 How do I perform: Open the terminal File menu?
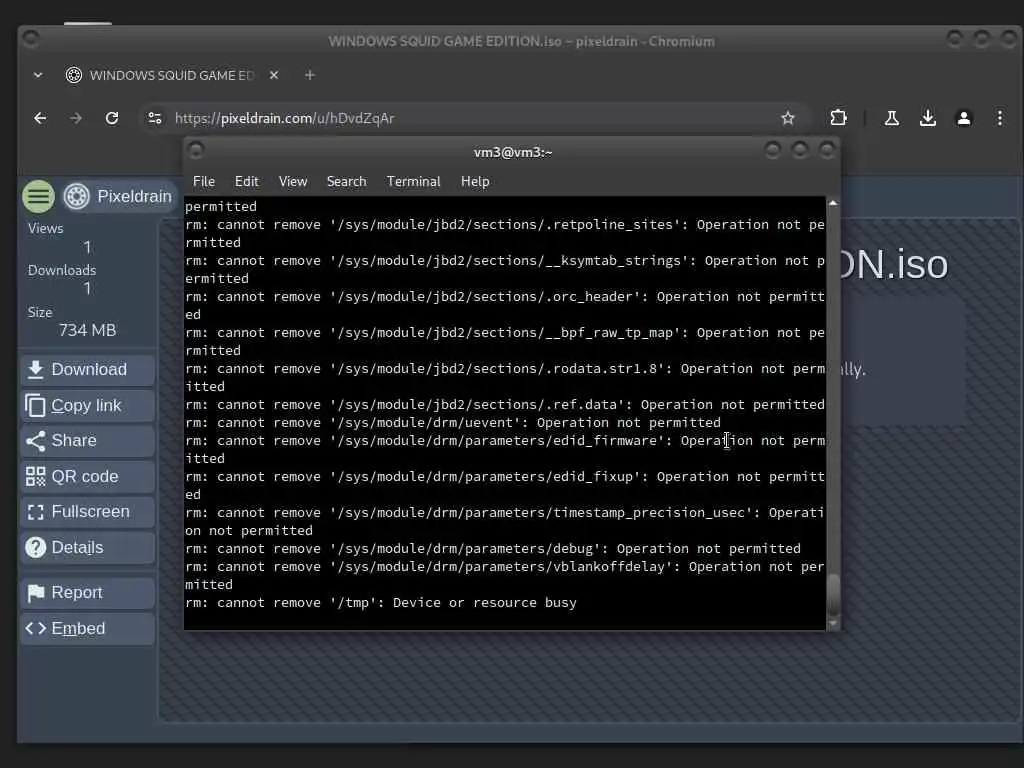(x=204, y=182)
